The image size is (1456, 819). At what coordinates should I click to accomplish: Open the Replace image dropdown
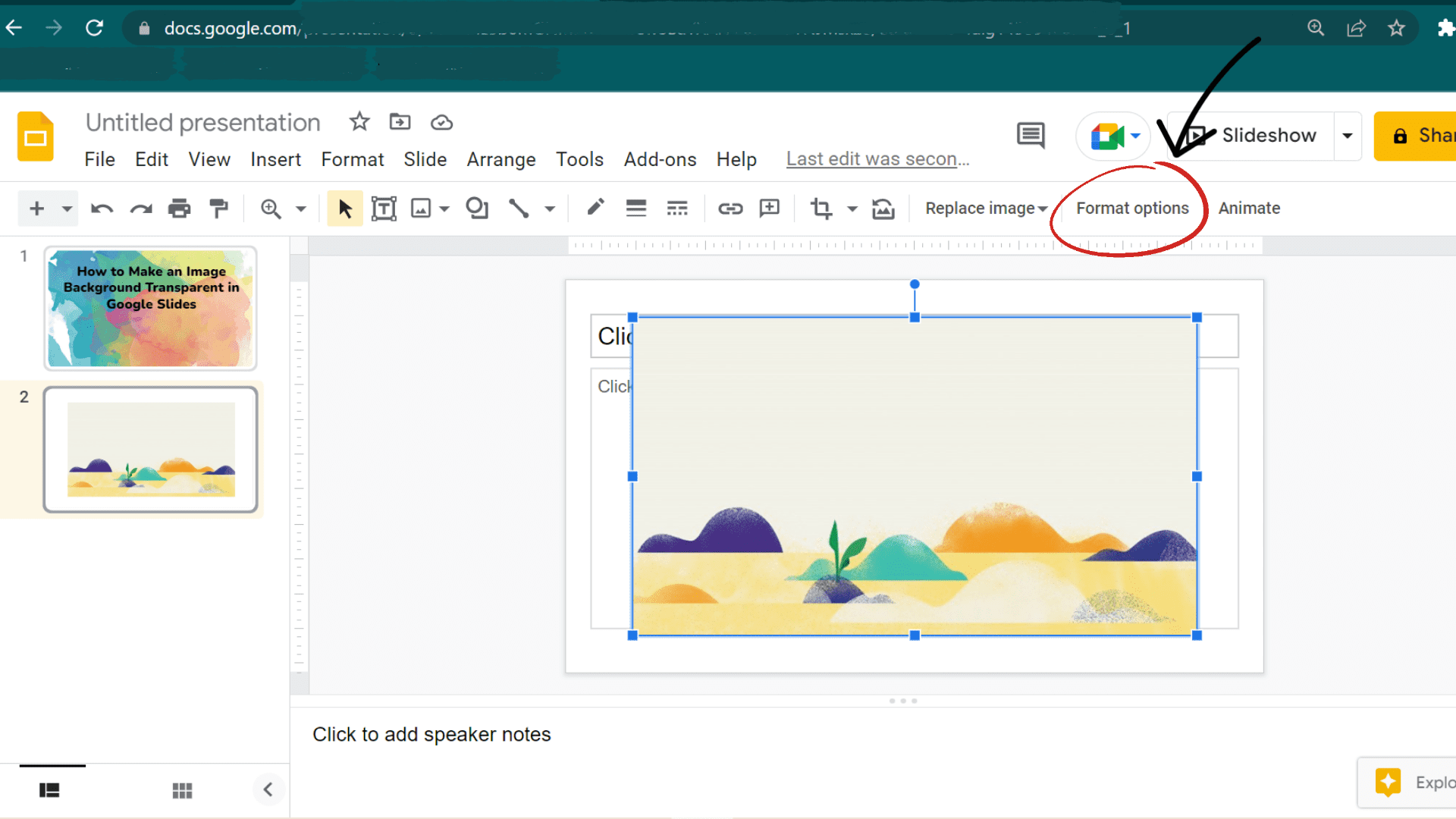[986, 208]
